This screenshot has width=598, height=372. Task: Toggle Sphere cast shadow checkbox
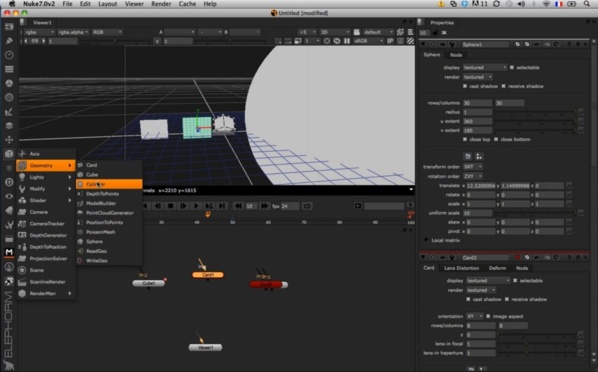465,86
